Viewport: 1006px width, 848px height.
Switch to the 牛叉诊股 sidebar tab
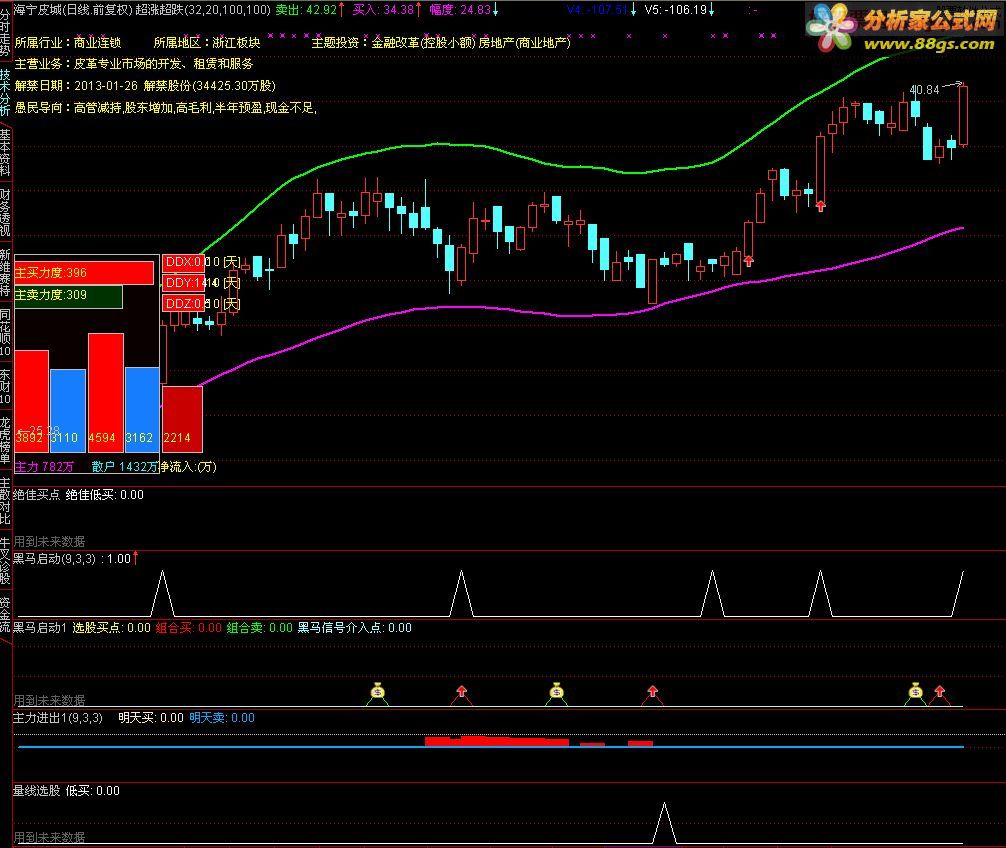(5, 561)
